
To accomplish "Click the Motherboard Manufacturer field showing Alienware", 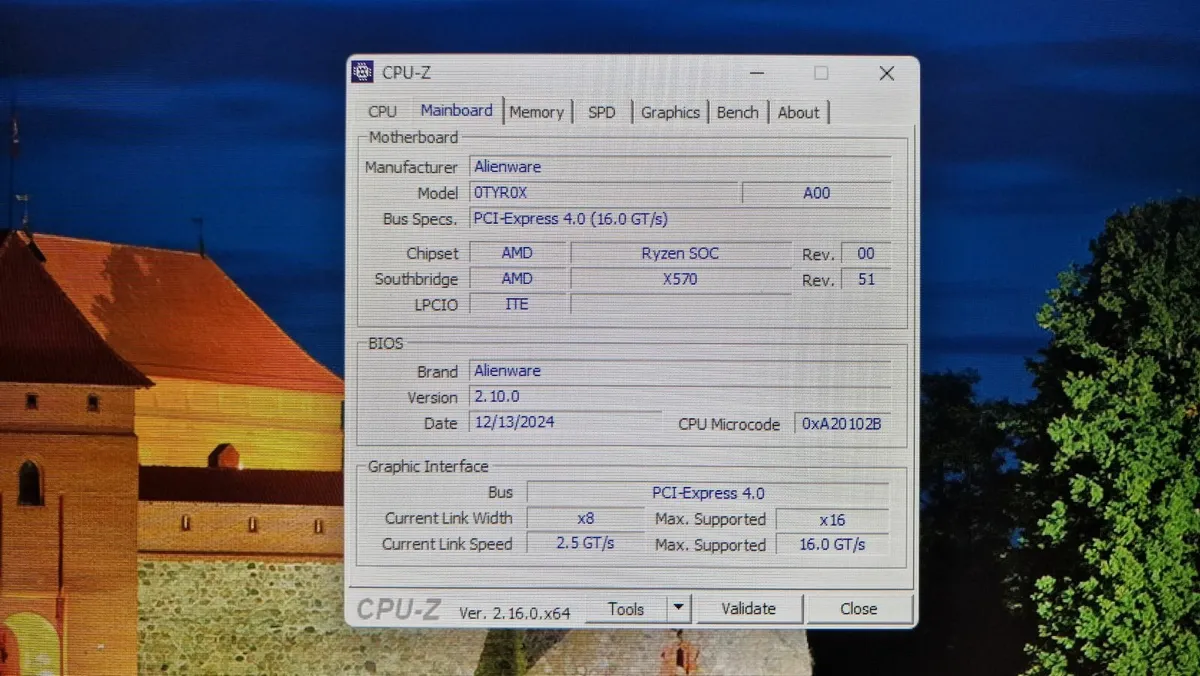I will point(680,167).
